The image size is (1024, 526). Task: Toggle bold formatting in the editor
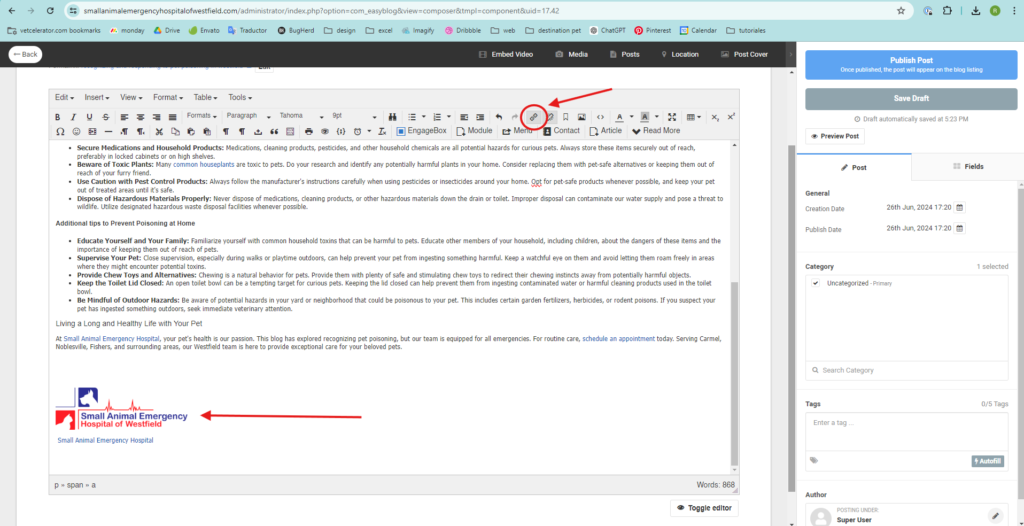pyautogui.click(x=59, y=116)
